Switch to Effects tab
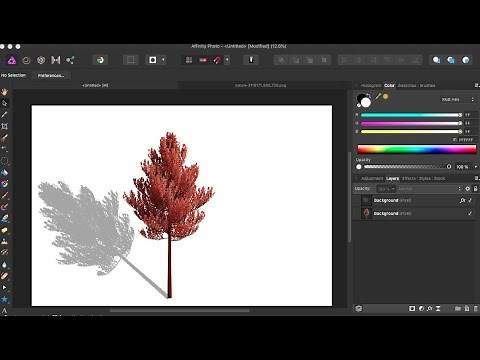The height and width of the screenshot is (360, 480). click(409, 178)
